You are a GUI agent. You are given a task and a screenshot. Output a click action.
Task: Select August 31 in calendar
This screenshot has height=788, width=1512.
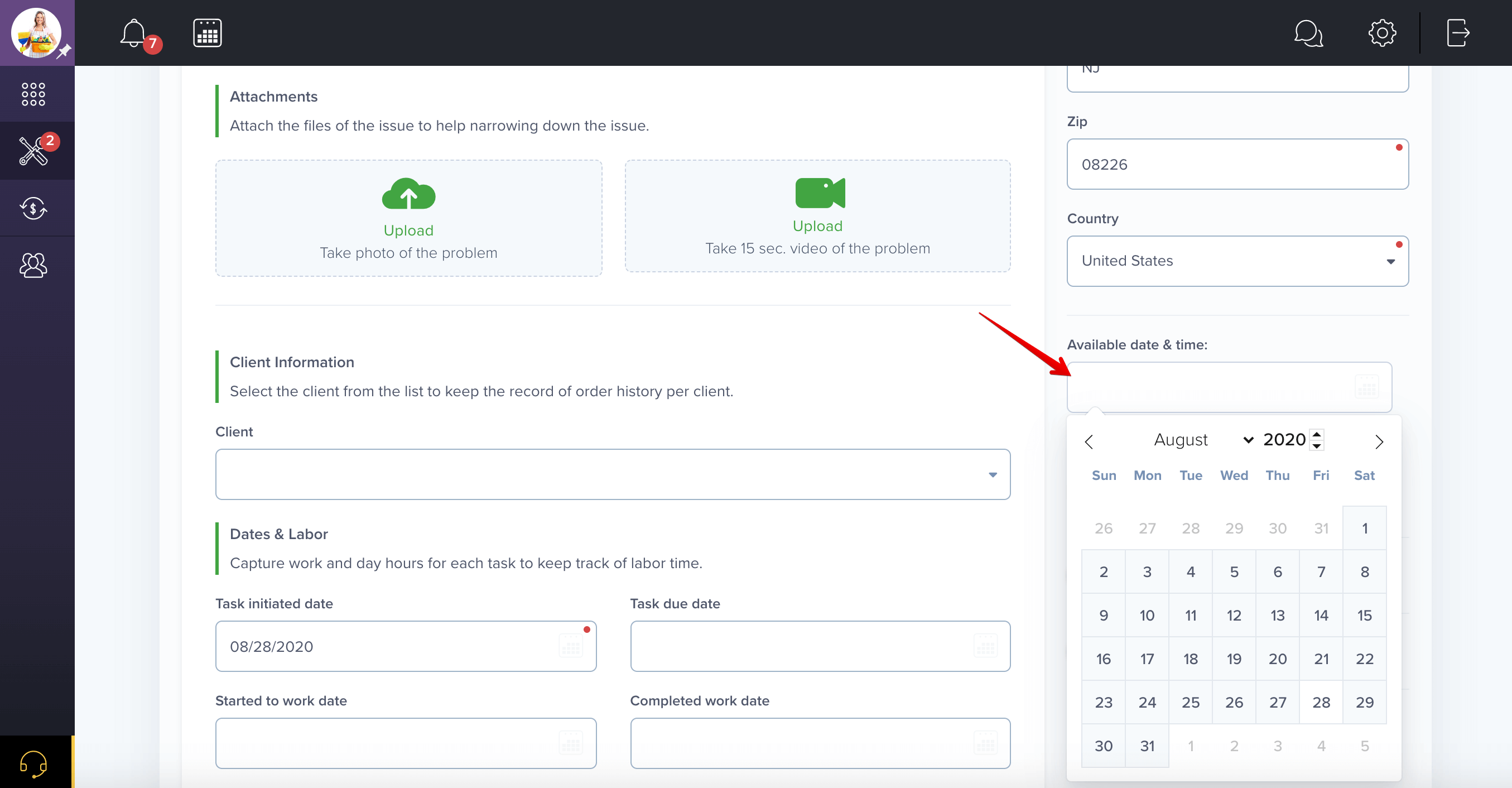[x=1147, y=745]
